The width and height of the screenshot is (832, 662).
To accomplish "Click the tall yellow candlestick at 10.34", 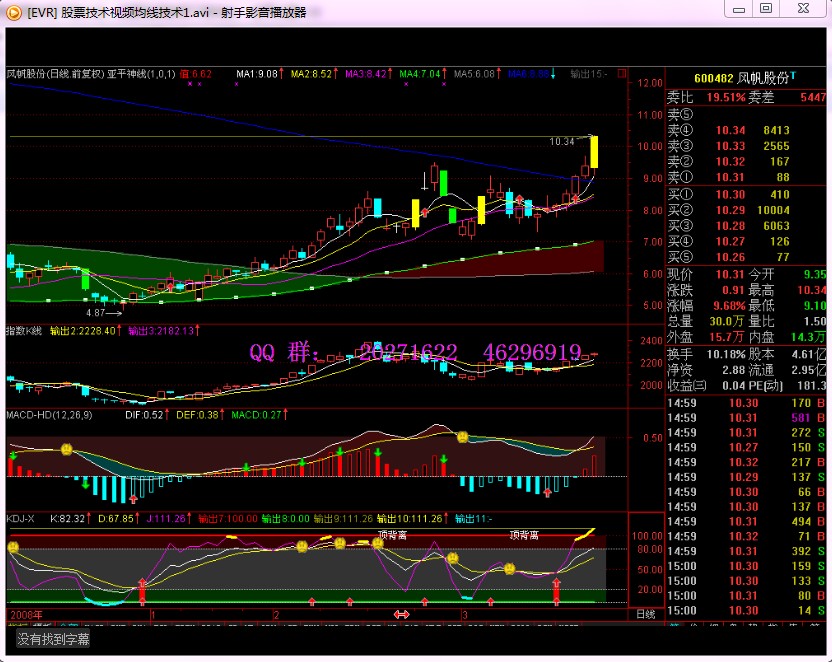I will pos(594,151).
